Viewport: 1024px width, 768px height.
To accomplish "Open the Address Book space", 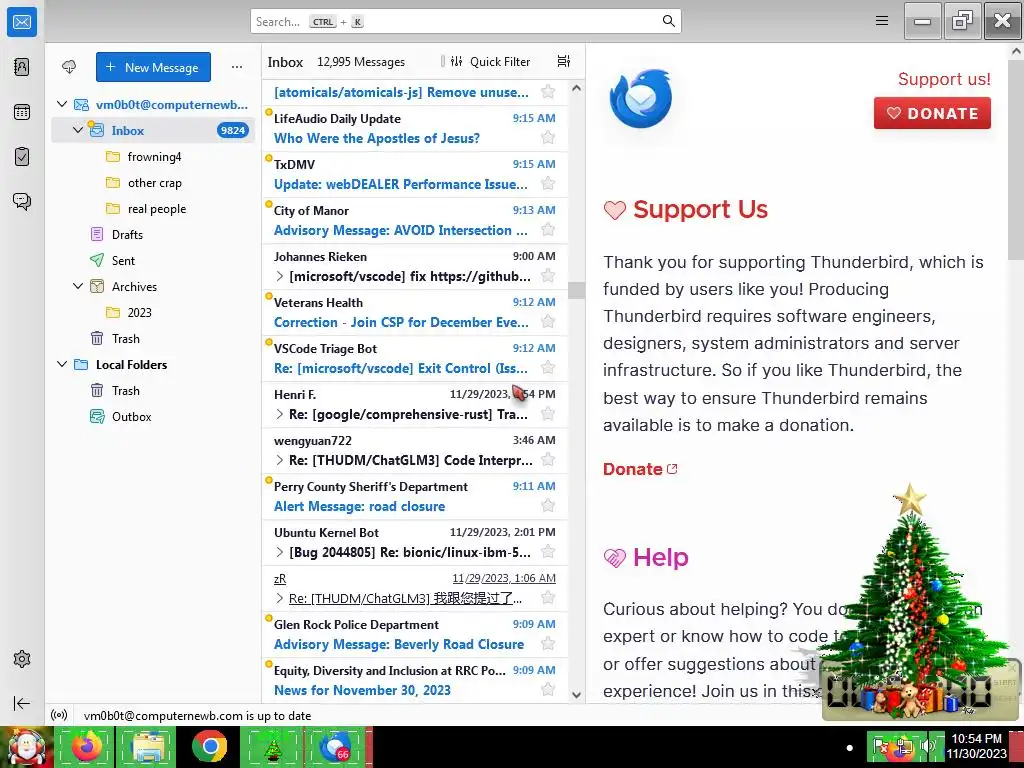I will (x=22, y=67).
